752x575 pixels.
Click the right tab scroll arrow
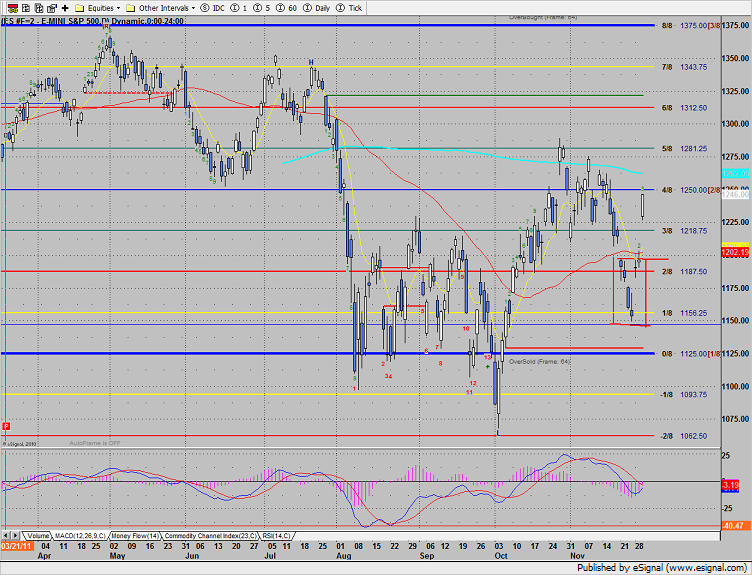(x=15, y=535)
